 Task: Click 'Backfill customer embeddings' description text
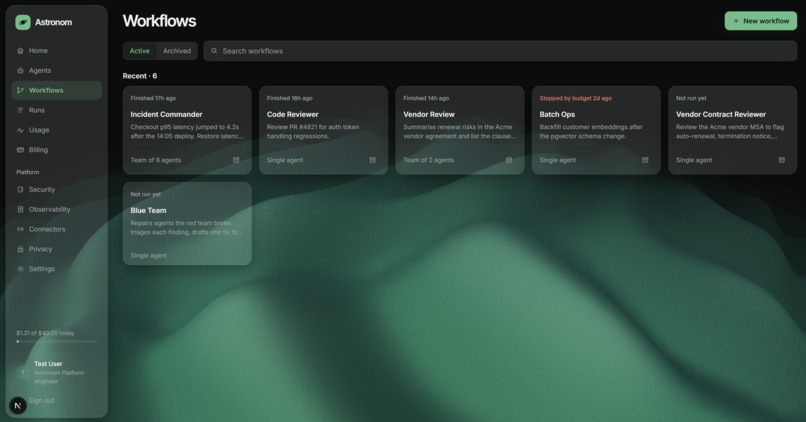tap(591, 132)
